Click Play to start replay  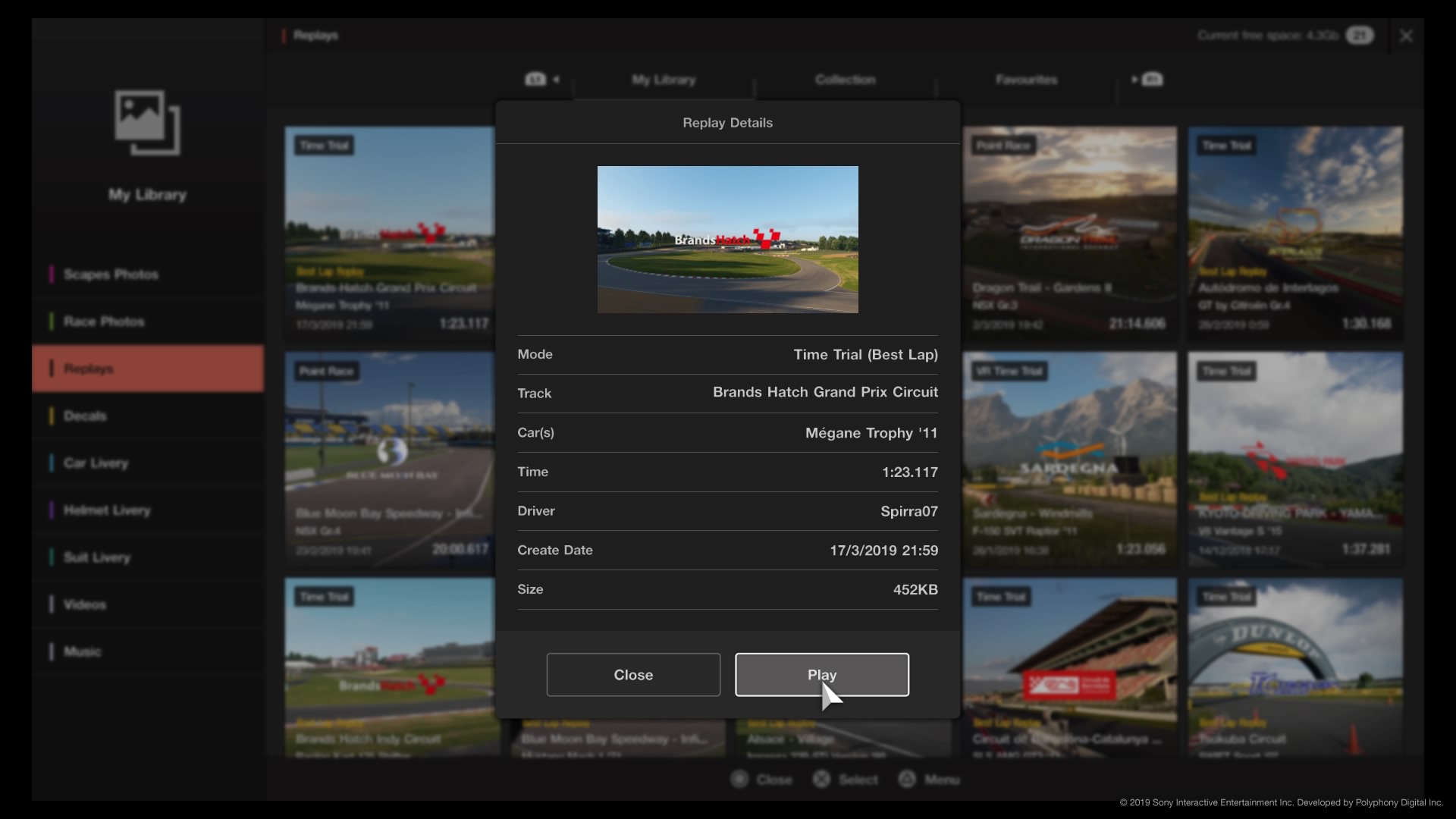point(822,674)
